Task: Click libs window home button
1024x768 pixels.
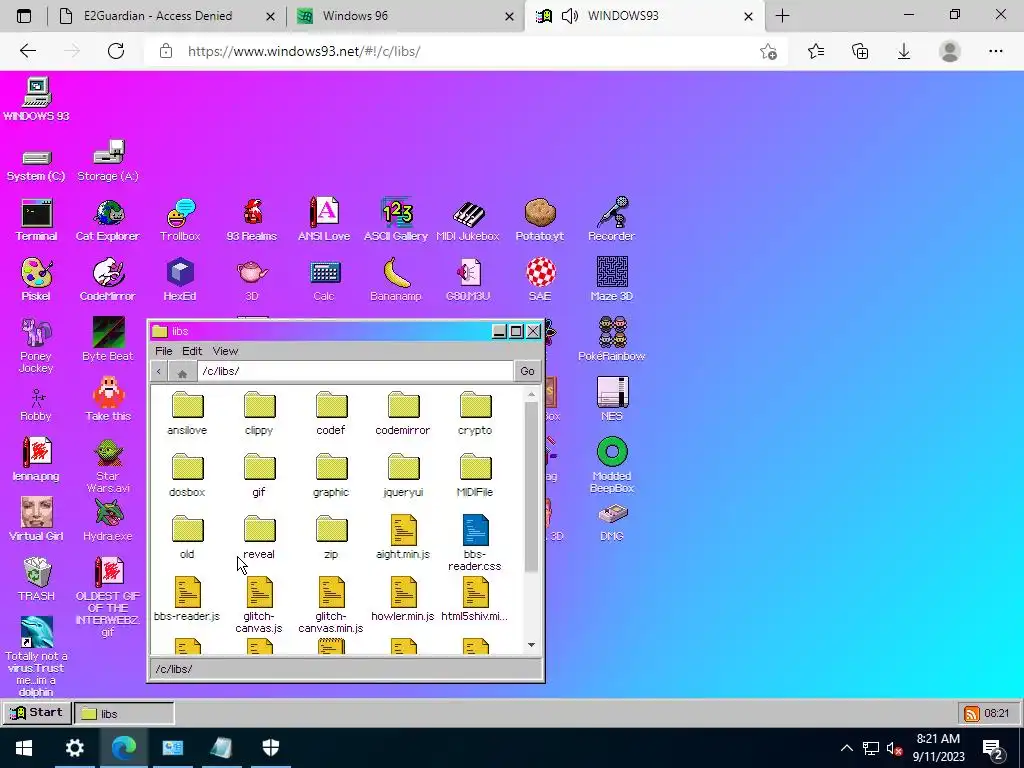Action: [x=182, y=372]
